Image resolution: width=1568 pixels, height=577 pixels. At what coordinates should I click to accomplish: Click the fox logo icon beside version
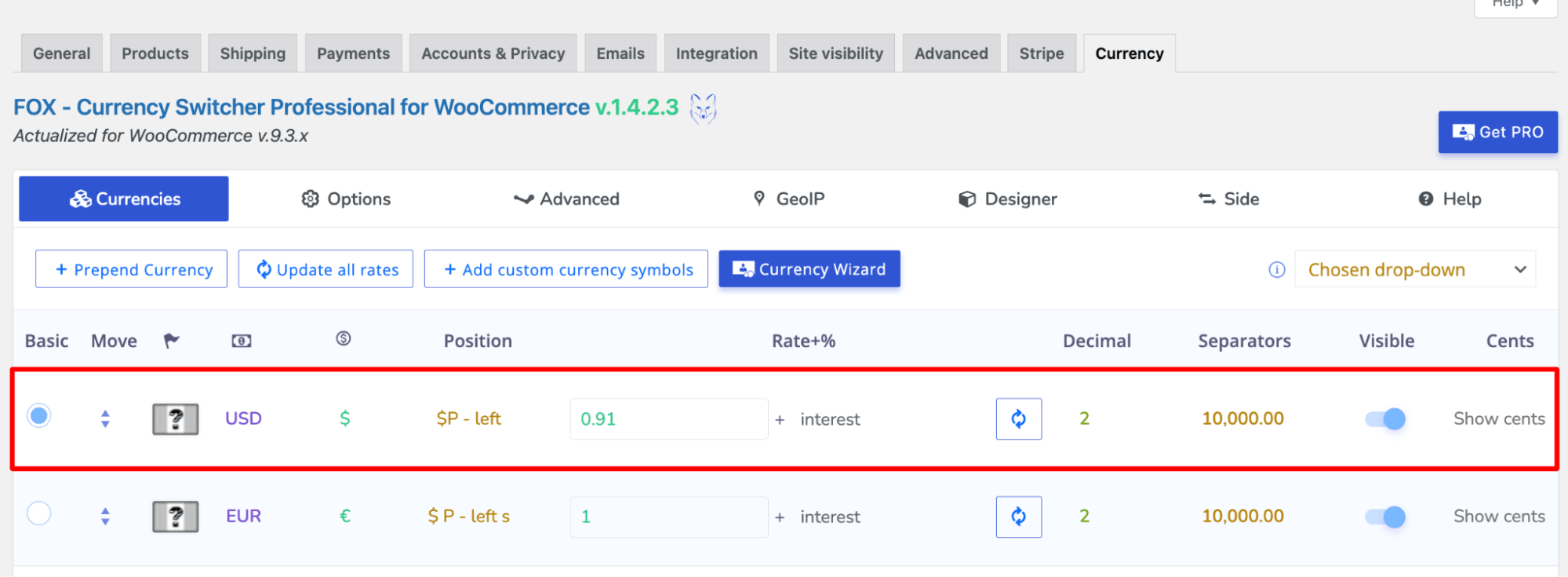click(703, 108)
